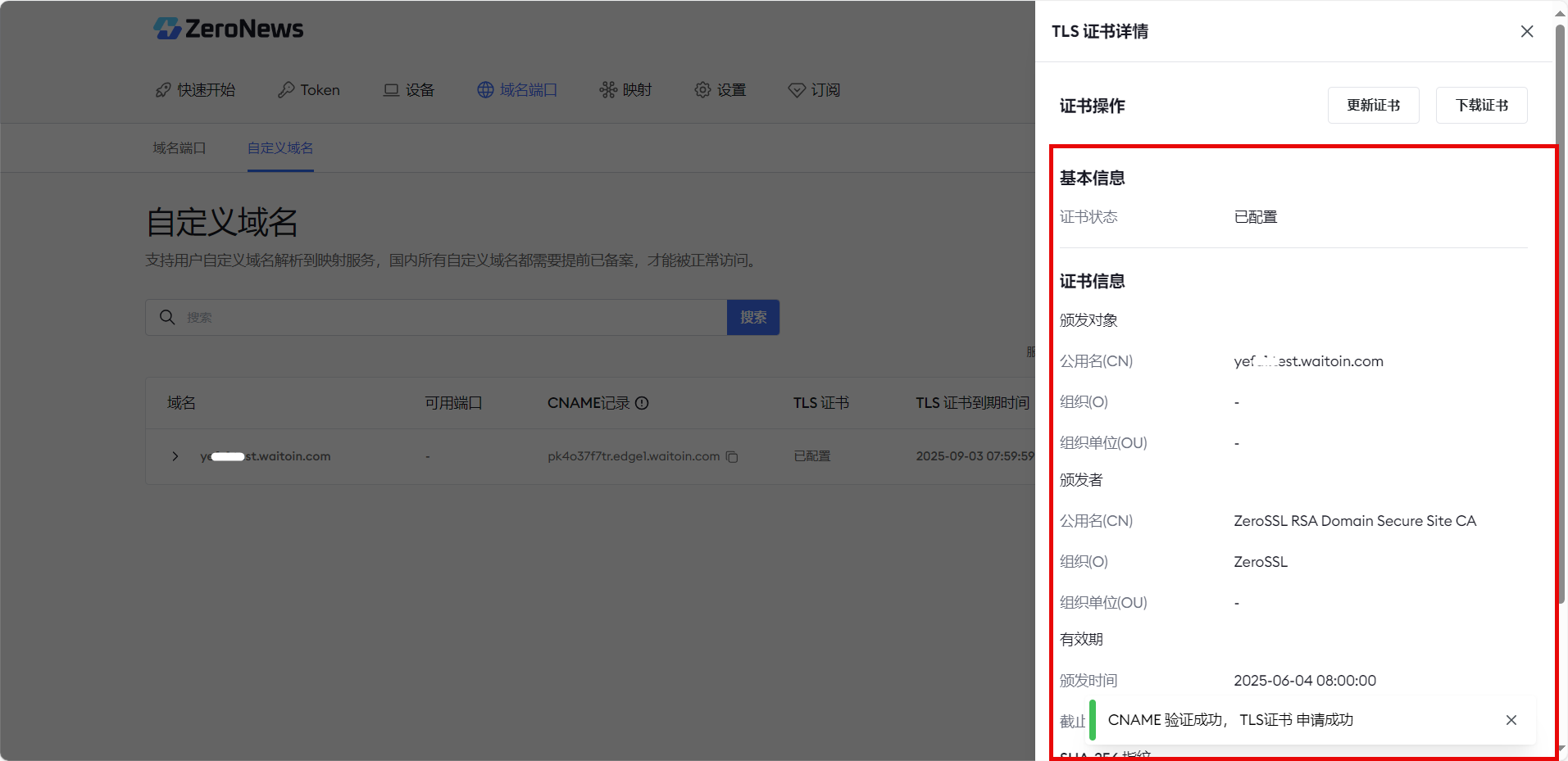The image size is (1568, 761).
Task: Dismiss the CNAME 验证成功 notification
Action: pyautogui.click(x=1511, y=720)
